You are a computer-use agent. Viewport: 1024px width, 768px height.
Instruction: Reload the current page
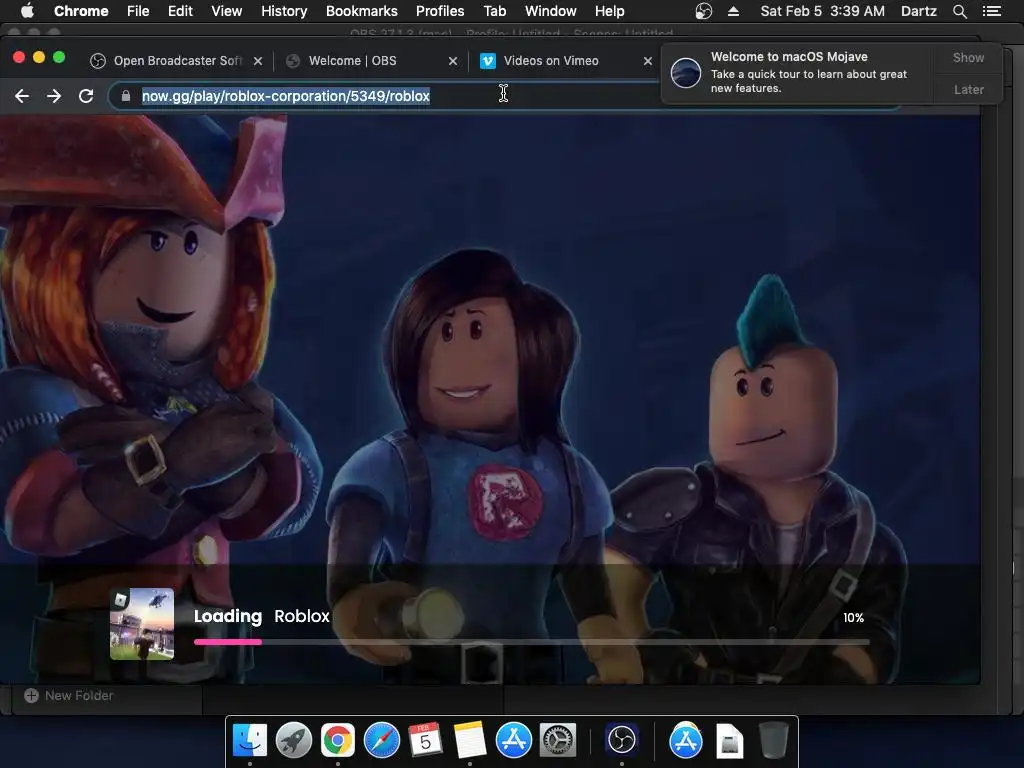(86, 96)
